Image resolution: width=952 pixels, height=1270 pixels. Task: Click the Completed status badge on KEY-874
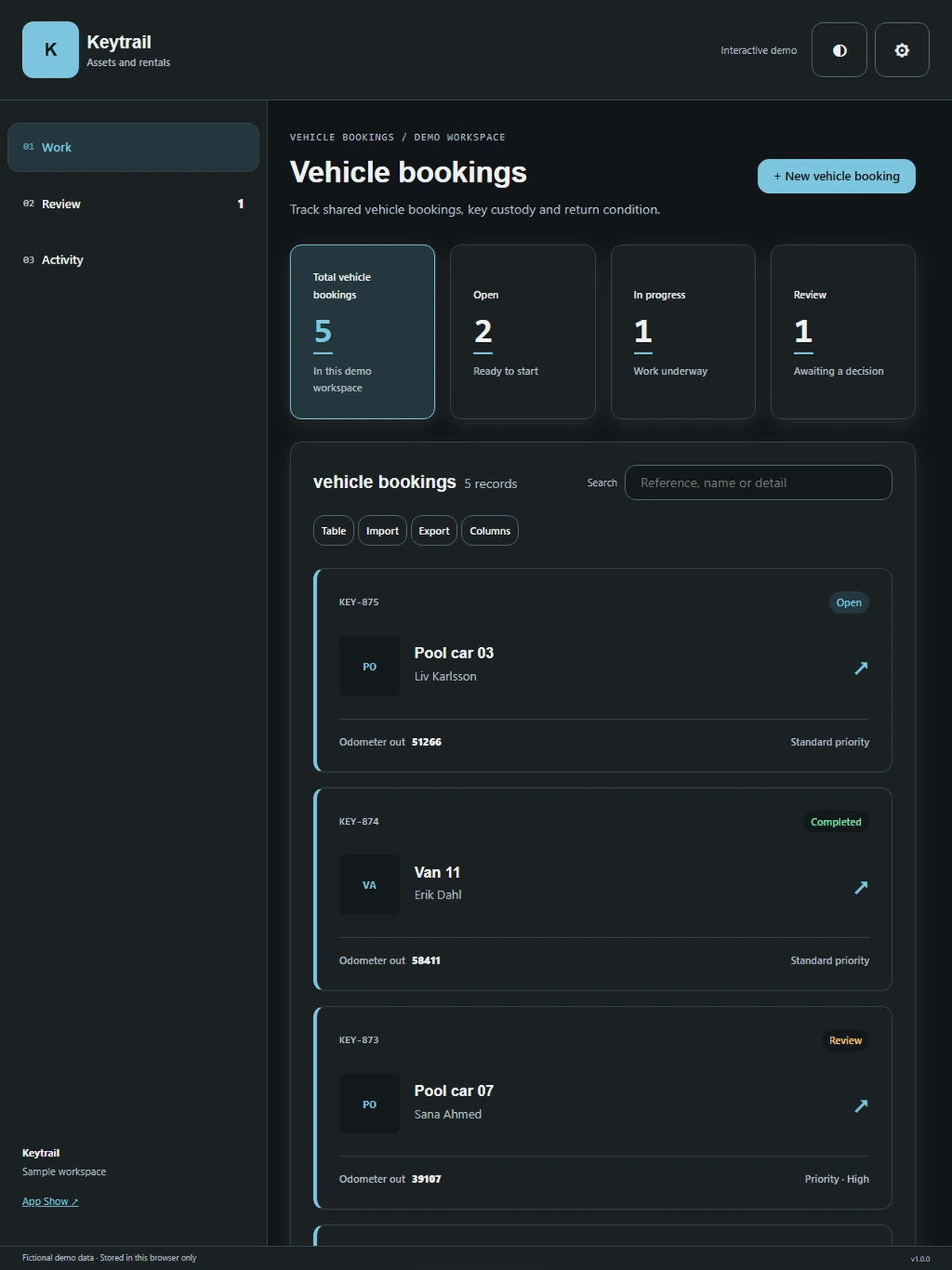(836, 822)
